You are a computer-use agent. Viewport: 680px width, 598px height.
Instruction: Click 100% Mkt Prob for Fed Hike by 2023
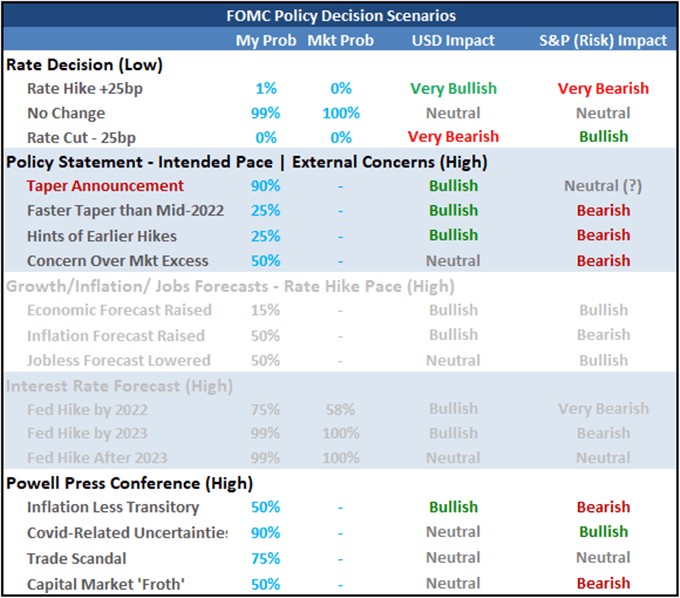tap(341, 434)
